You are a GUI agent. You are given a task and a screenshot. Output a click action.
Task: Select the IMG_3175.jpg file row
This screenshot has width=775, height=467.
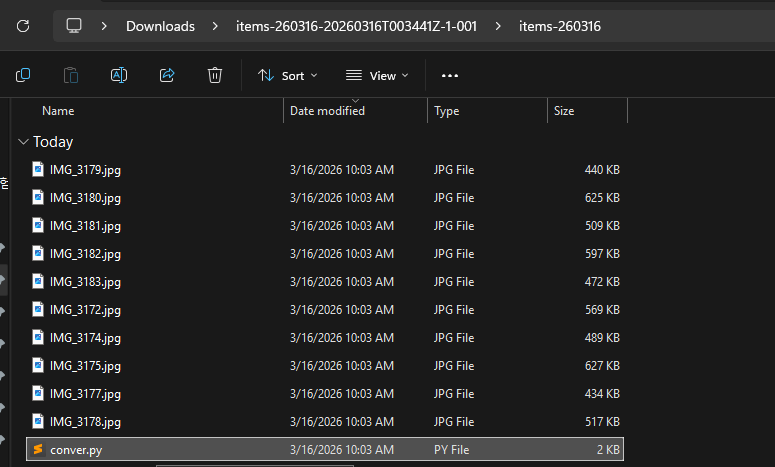(85, 366)
